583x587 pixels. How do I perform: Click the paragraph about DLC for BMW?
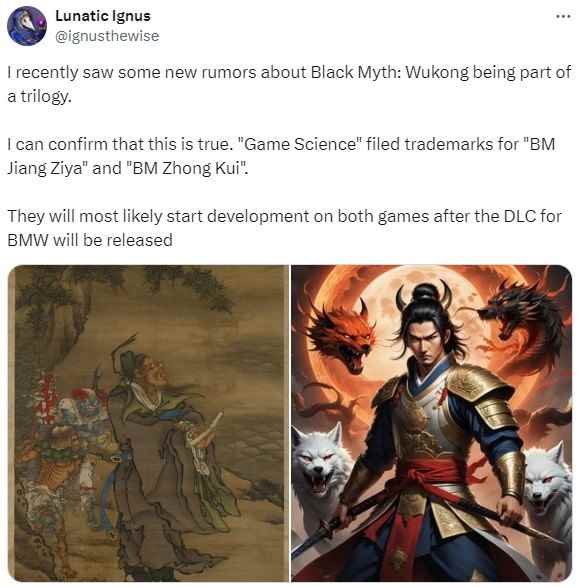click(285, 228)
